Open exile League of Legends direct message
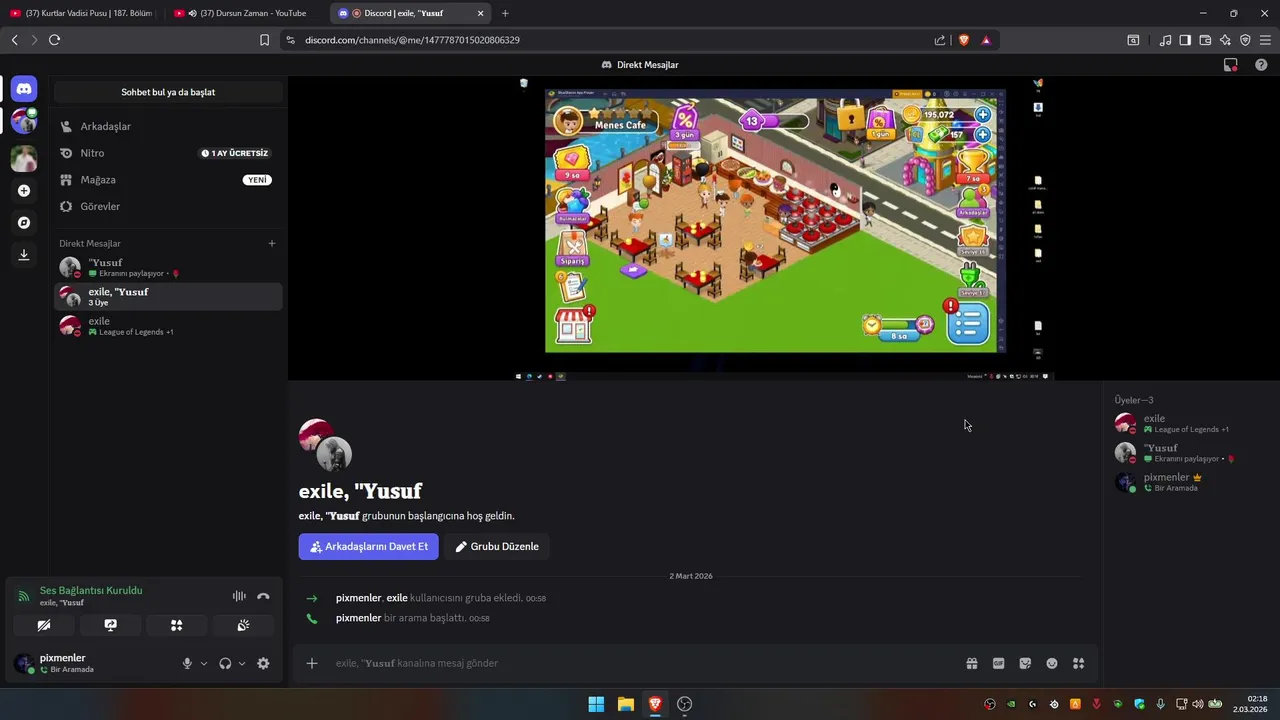Screen dimensions: 1280x720 (x=168, y=326)
